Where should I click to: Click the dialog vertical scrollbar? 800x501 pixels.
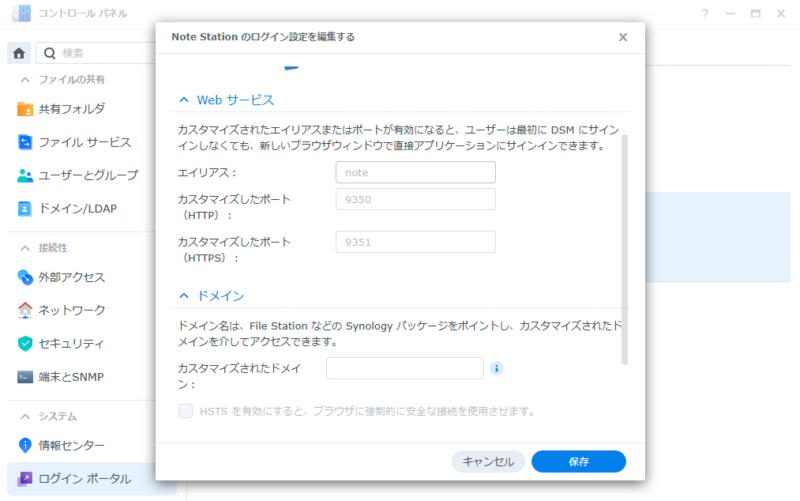(624, 250)
